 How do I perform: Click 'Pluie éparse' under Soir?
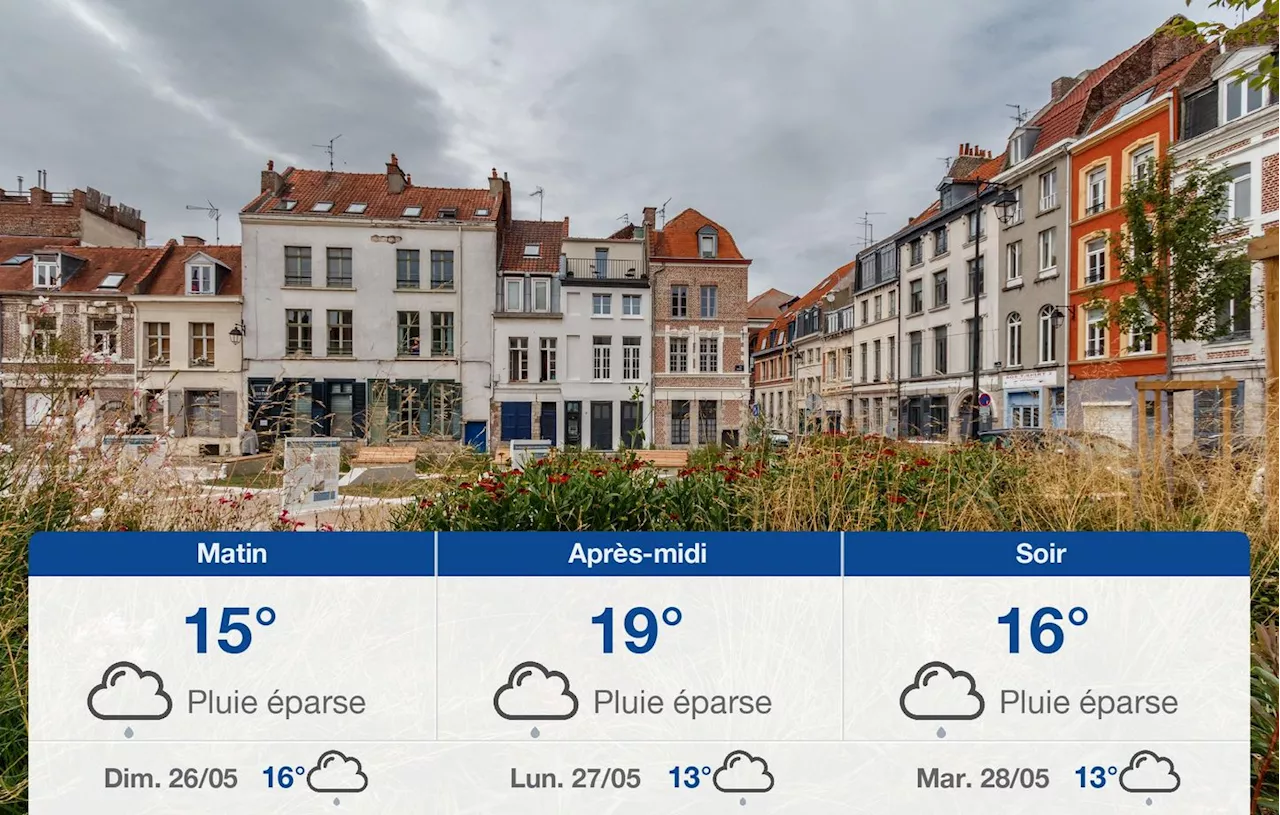1088,703
